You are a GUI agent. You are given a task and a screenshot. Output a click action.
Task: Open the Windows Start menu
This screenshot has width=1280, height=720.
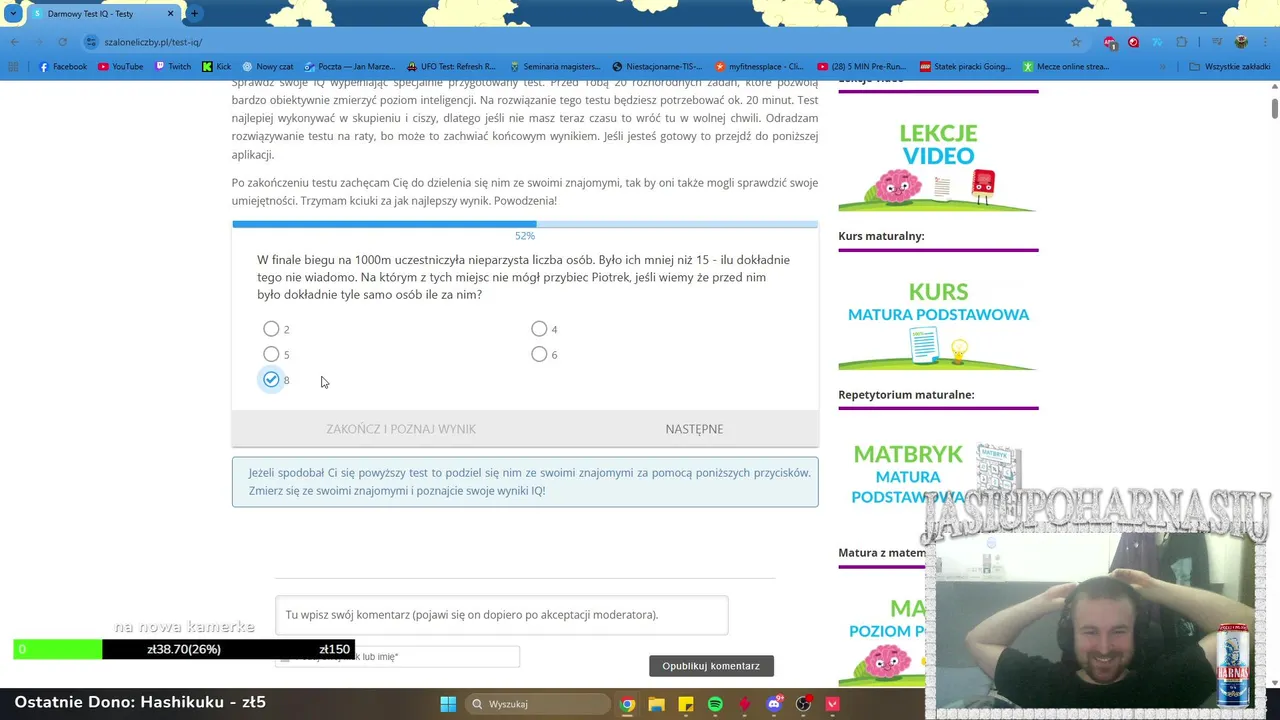tap(448, 704)
